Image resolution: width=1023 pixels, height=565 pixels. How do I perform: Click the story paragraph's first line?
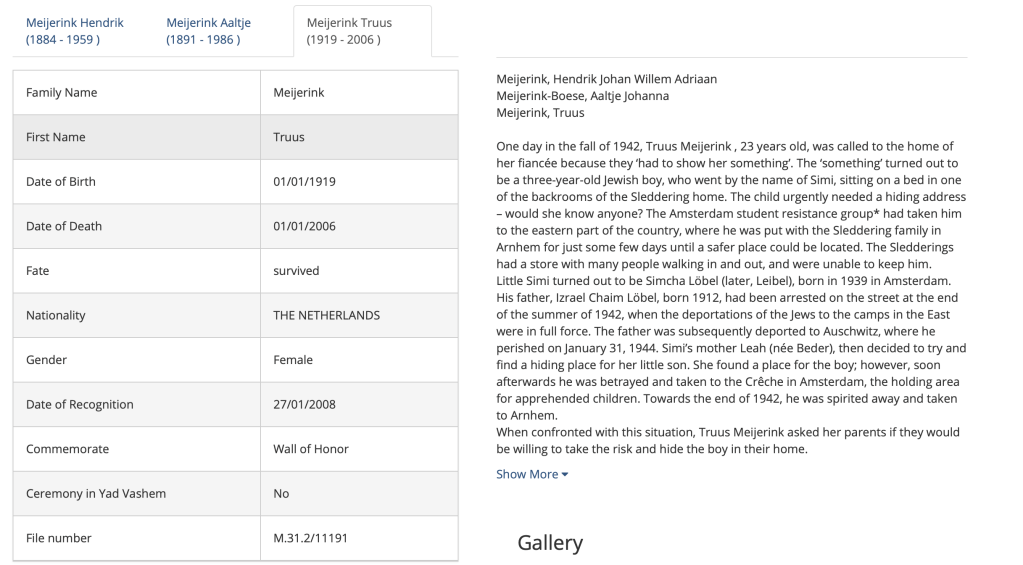click(725, 146)
